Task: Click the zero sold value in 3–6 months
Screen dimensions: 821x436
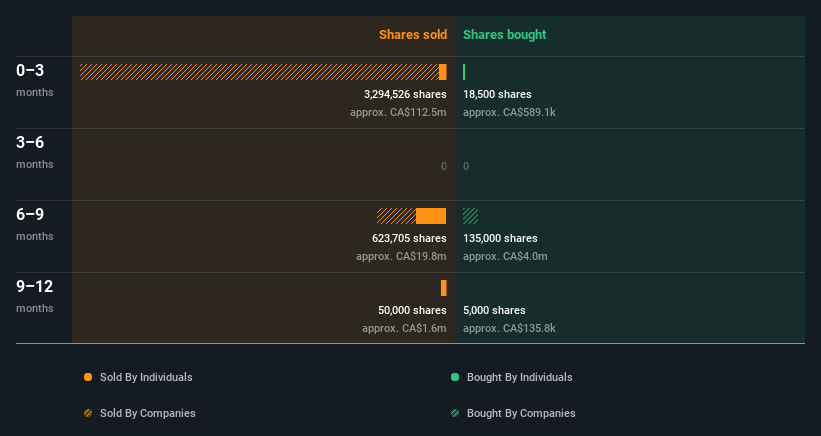Action: [444, 166]
